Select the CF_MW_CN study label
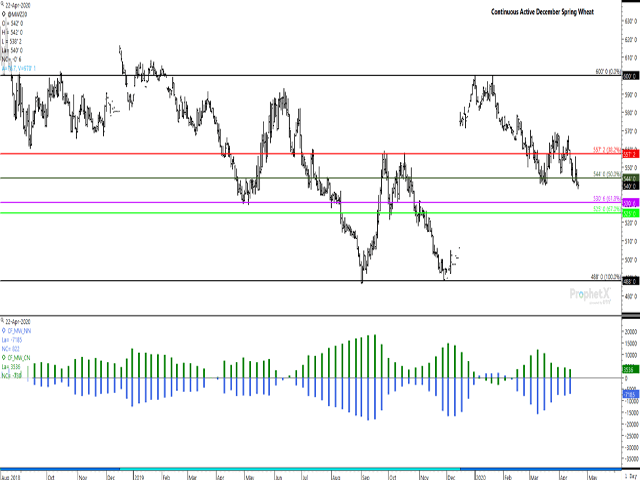Viewport: 640px width, 480px height. pyautogui.click(x=19, y=358)
